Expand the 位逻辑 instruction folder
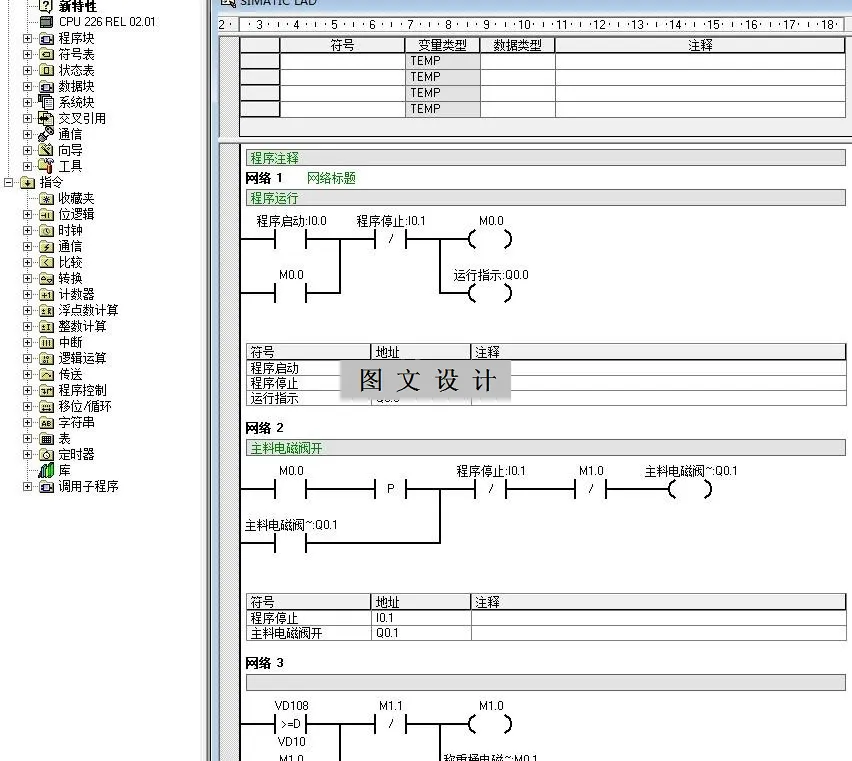Screen dimensions: 852x761 coord(28,215)
